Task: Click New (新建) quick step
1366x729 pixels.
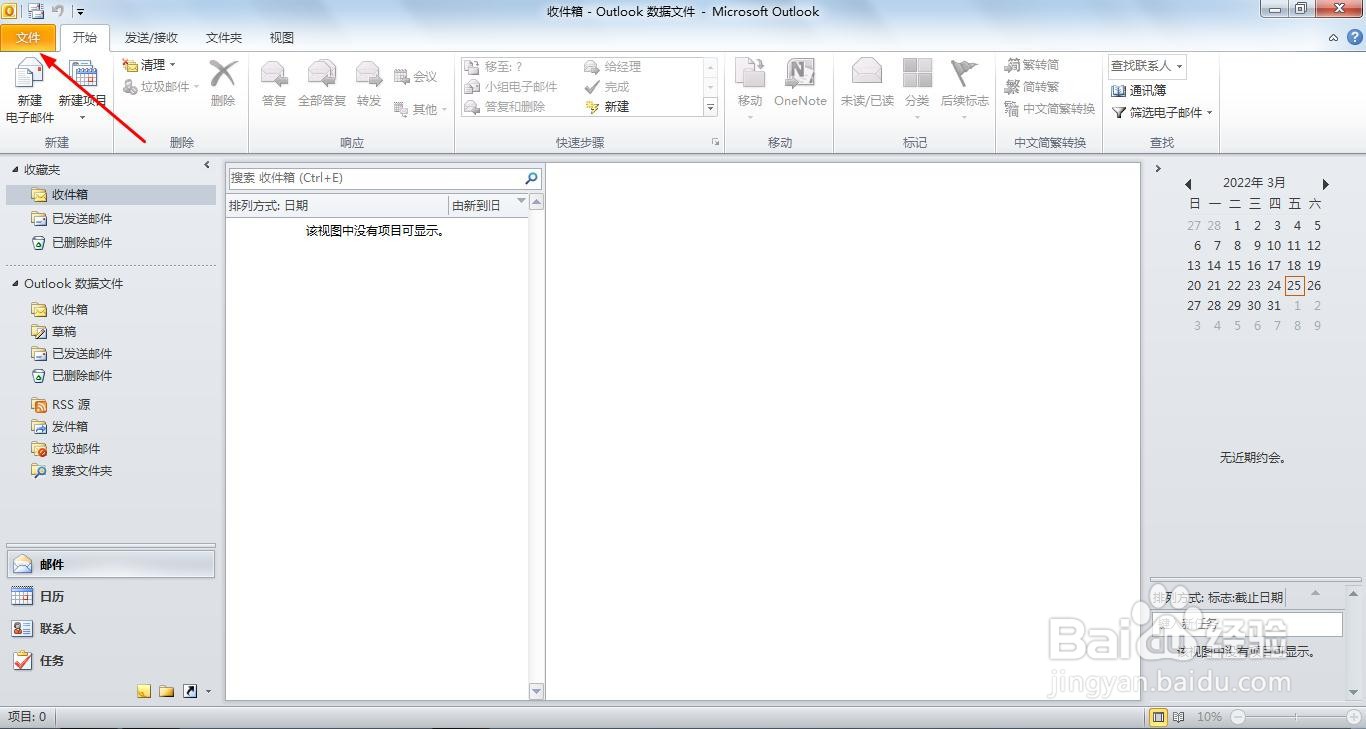Action: tap(607, 107)
